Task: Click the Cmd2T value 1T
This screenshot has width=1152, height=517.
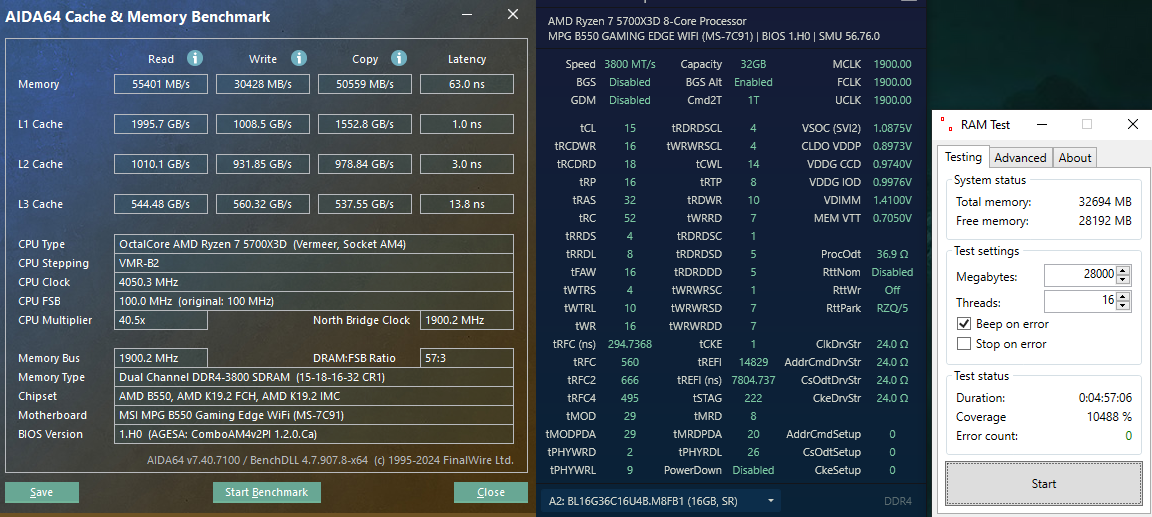Action: click(753, 100)
